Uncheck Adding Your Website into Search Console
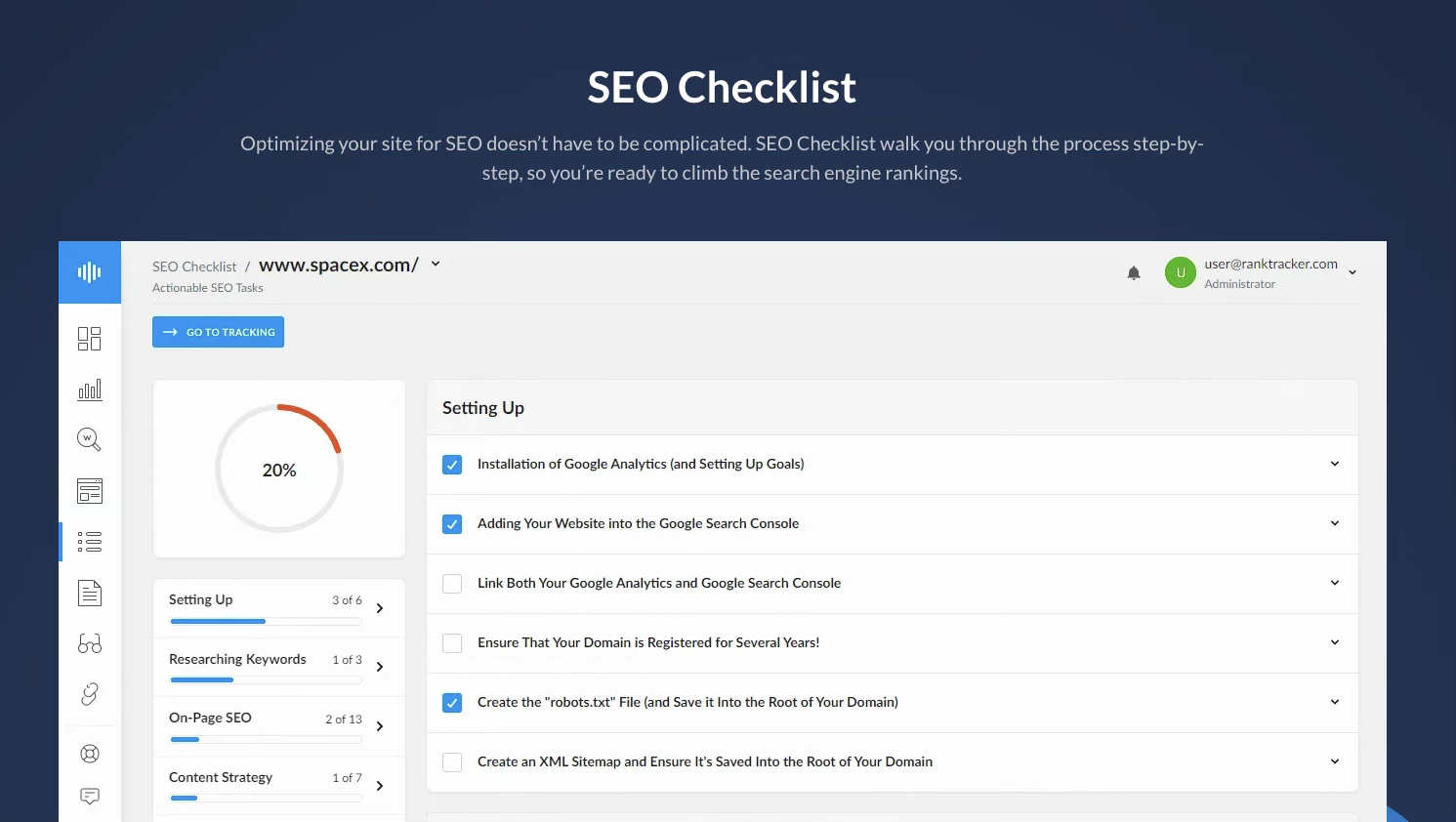The image size is (1456, 822). tap(452, 524)
